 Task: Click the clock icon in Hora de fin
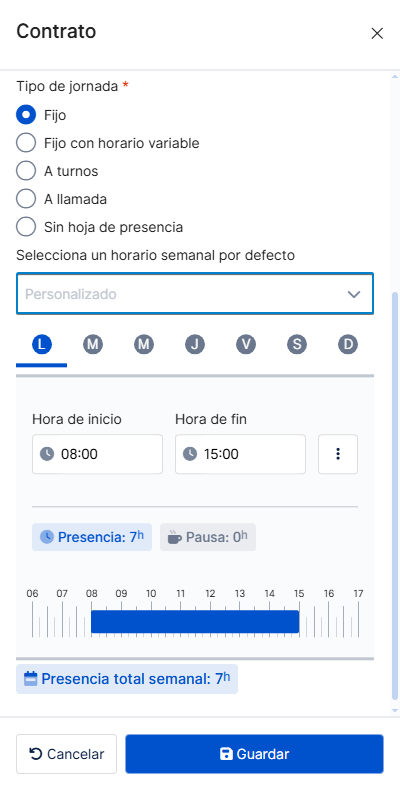[x=190, y=454]
